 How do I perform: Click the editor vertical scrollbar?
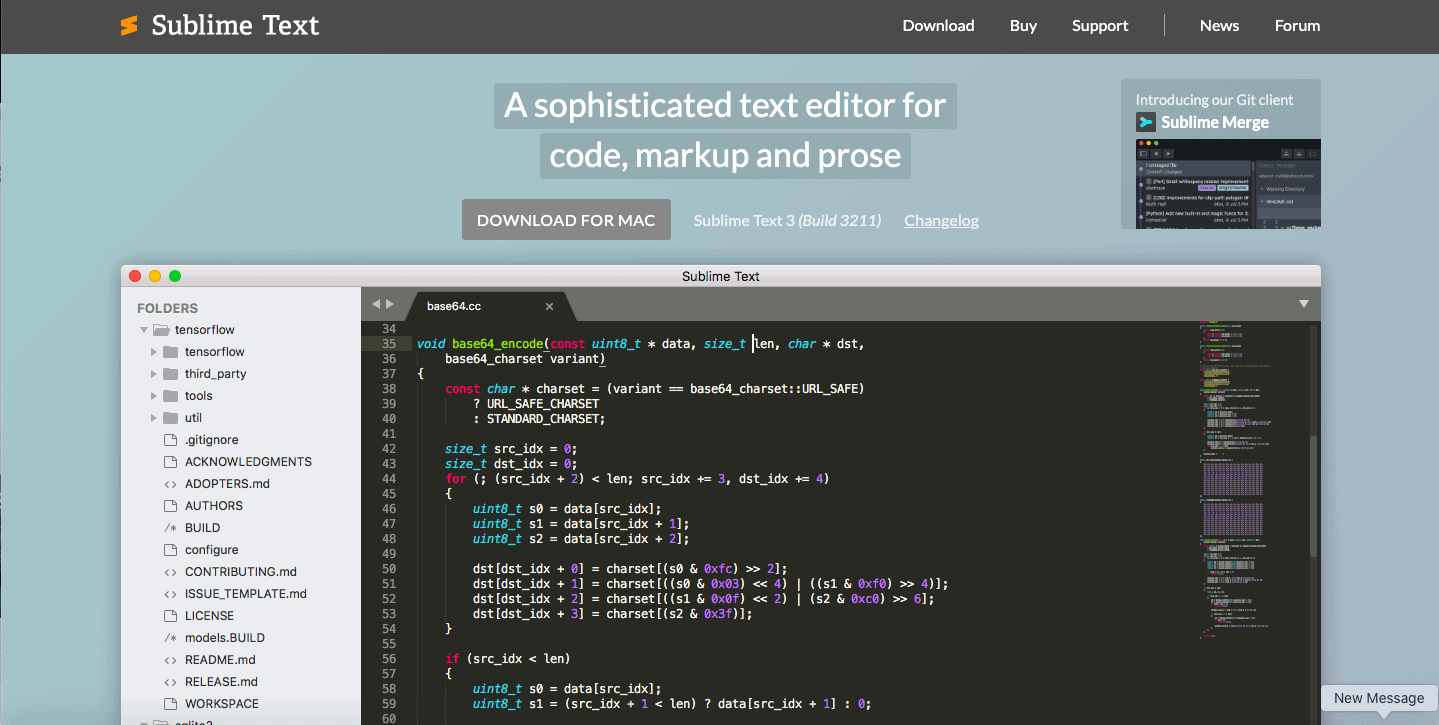tap(1315, 497)
